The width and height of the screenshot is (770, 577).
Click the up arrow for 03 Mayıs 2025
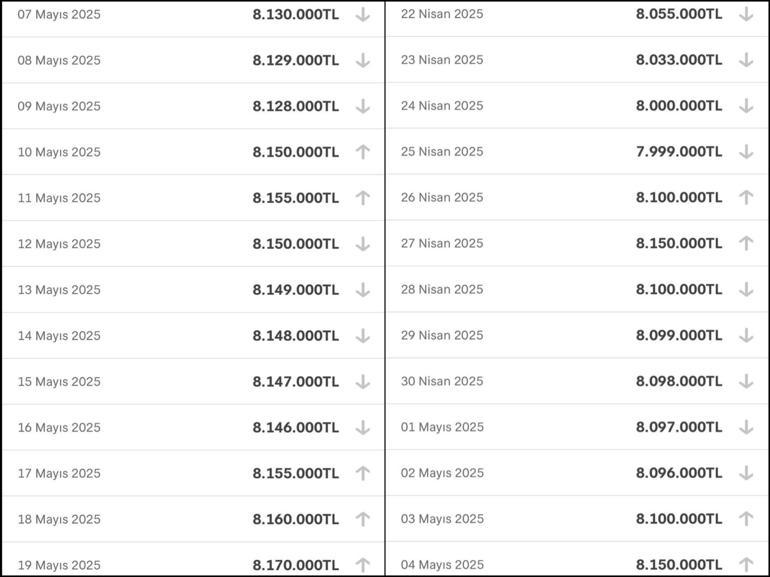[746, 519]
